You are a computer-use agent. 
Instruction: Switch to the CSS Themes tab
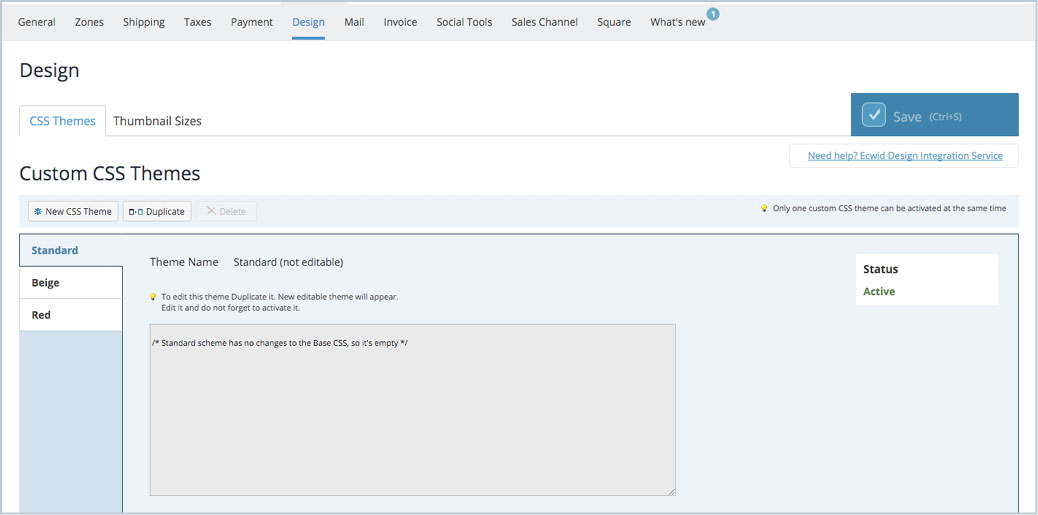pos(62,121)
